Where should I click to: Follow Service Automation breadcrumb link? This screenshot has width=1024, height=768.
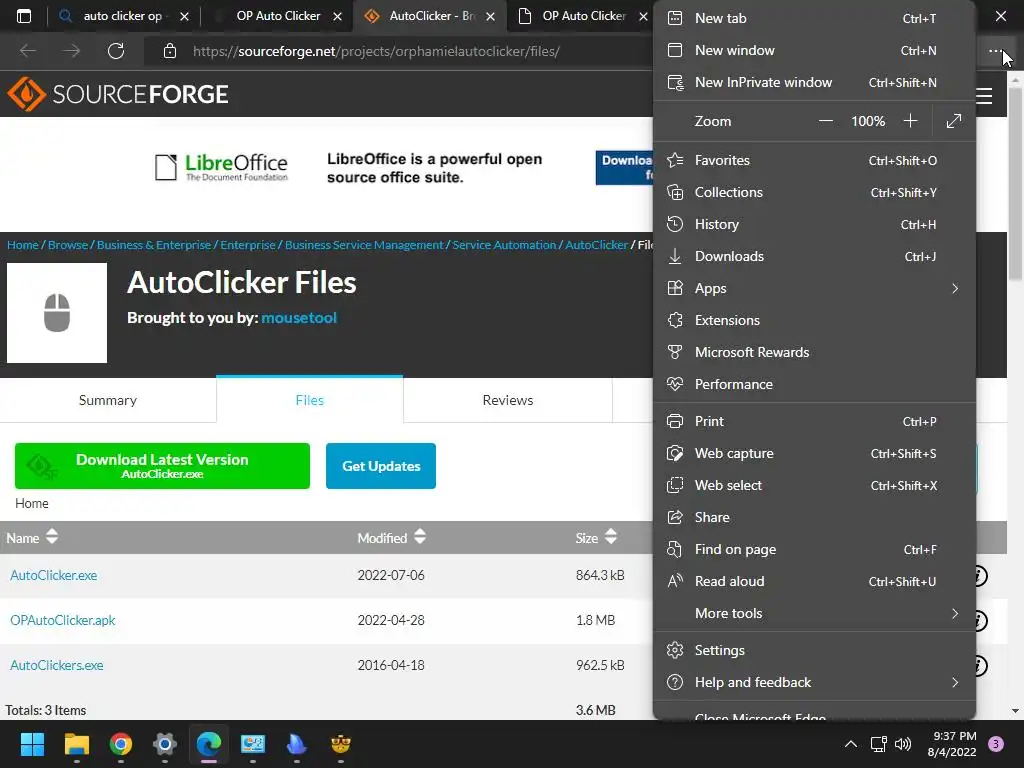(x=504, y=245)
